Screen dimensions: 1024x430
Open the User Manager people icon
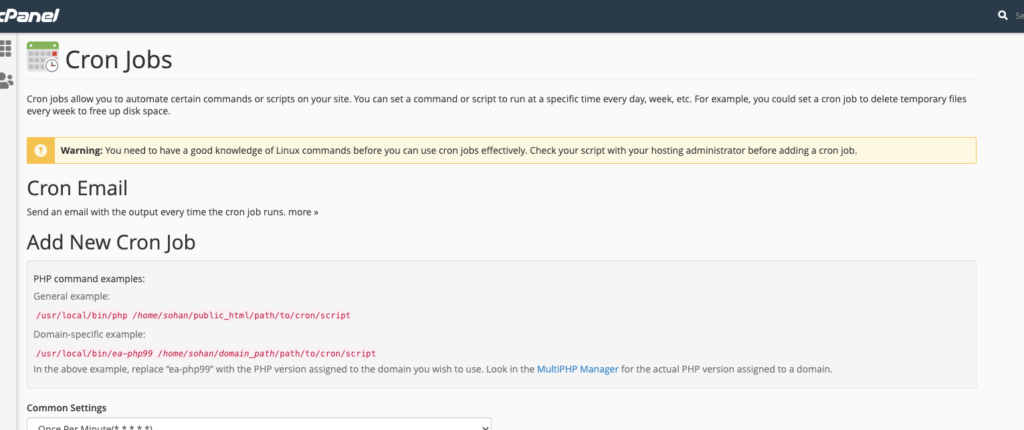pyautogui.click(x=6, y=80)
